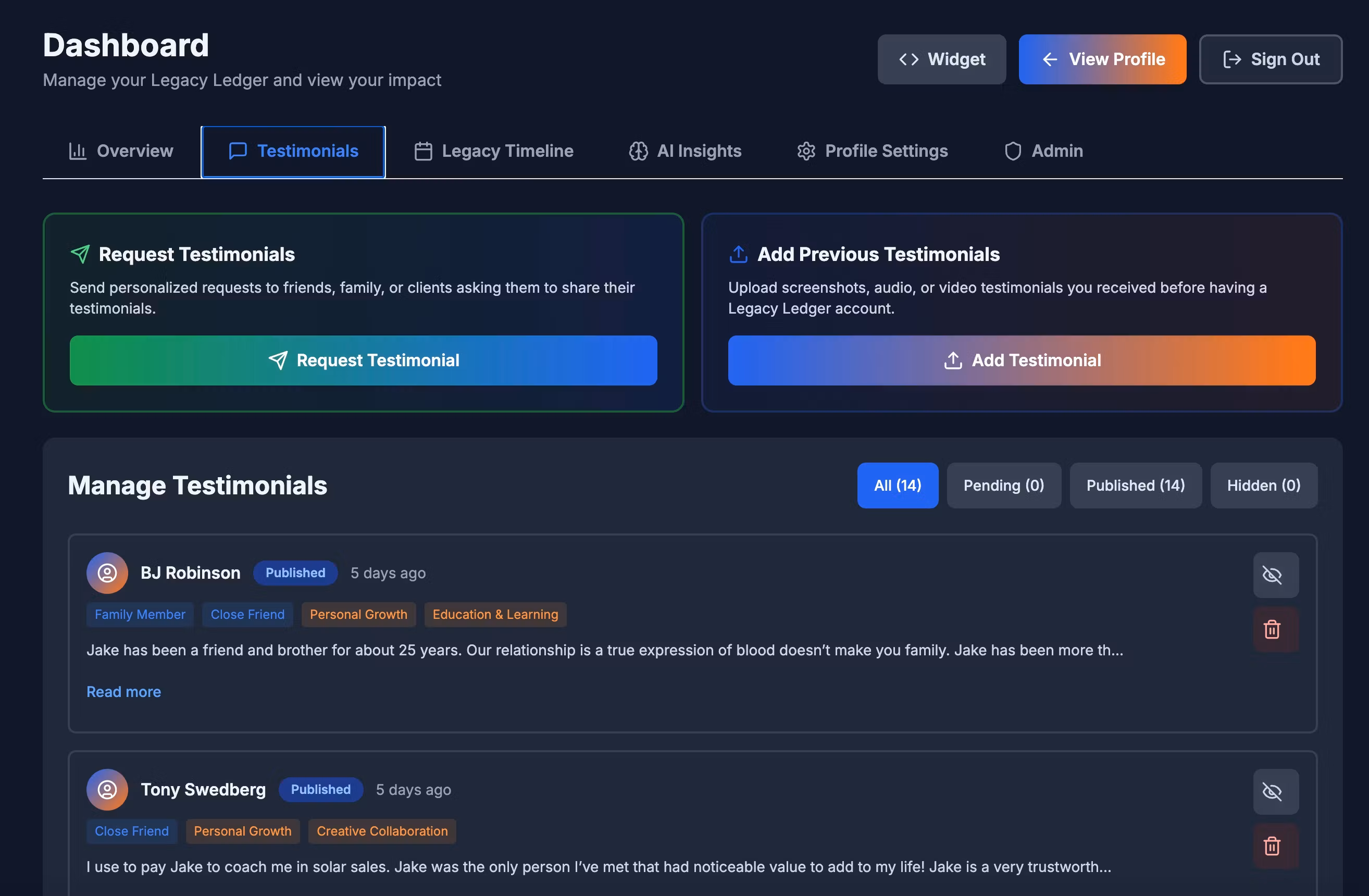Switch to the Overview tab

tap(121, 151)
